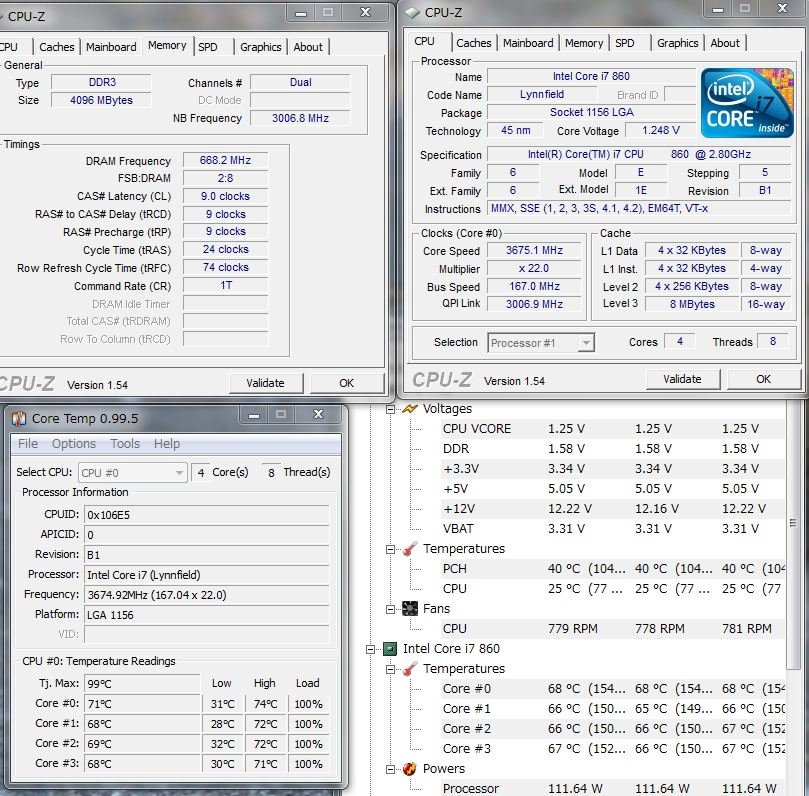Click the Platform LGA 1156 field
The image size is (809, 796).
tap(206, 615)
